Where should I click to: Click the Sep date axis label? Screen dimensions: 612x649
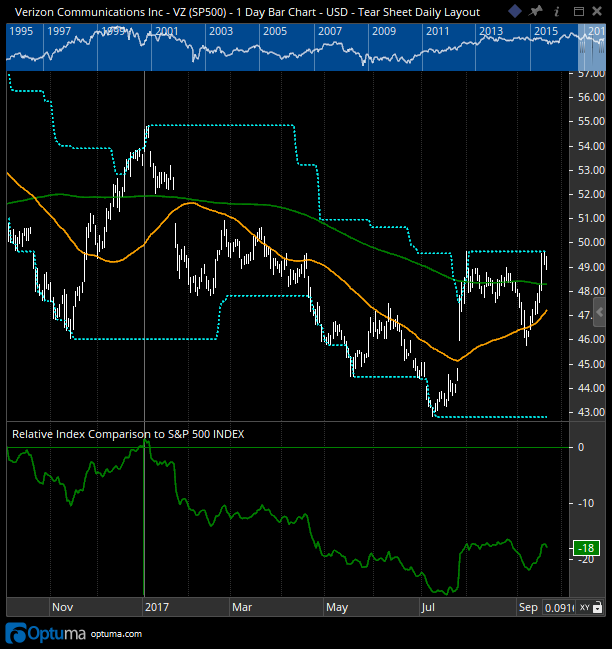coord(528,607)
